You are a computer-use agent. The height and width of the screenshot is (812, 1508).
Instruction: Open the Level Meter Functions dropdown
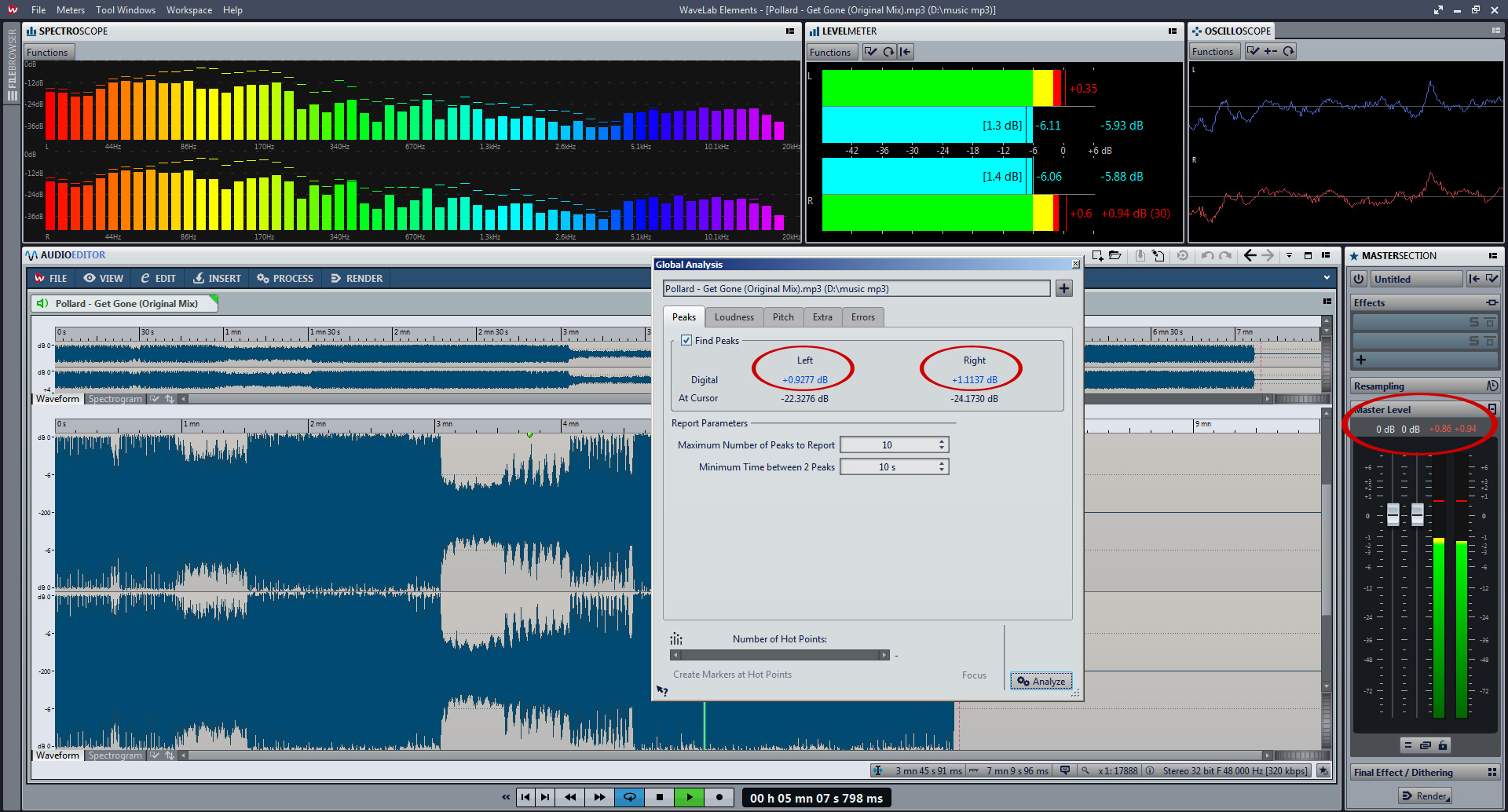[830, 53]
